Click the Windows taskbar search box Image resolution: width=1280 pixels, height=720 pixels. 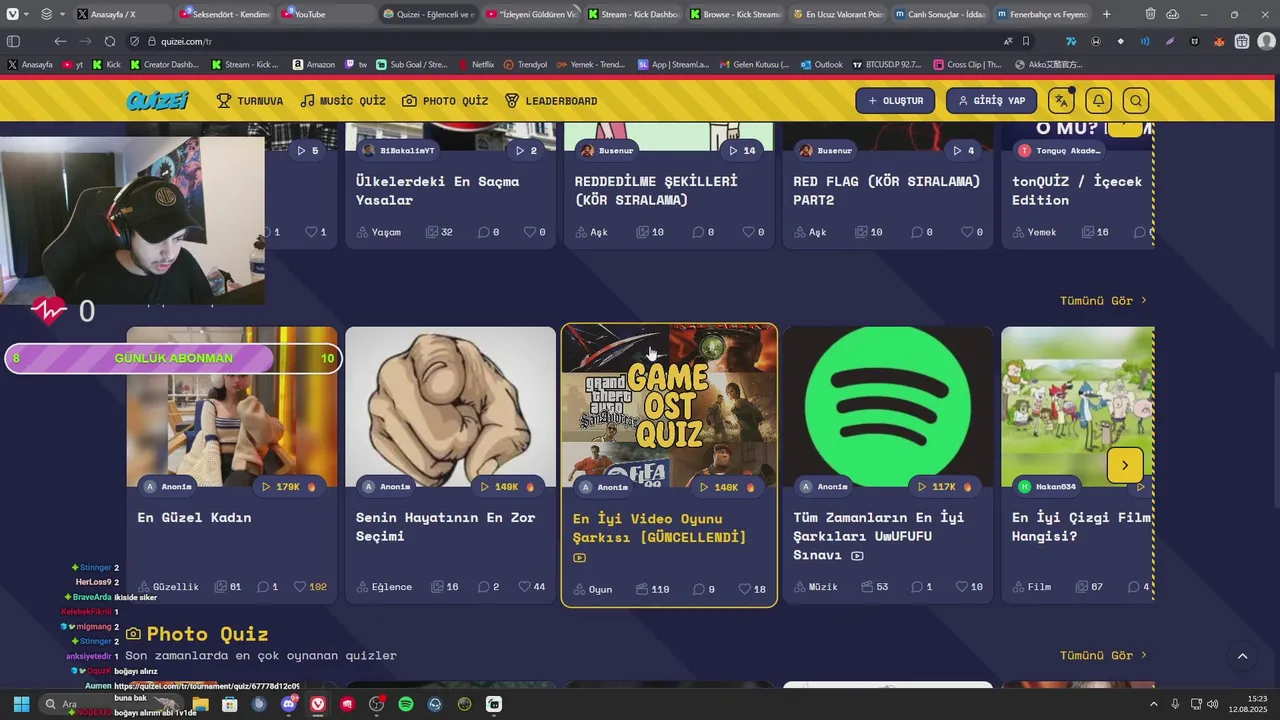110,704
